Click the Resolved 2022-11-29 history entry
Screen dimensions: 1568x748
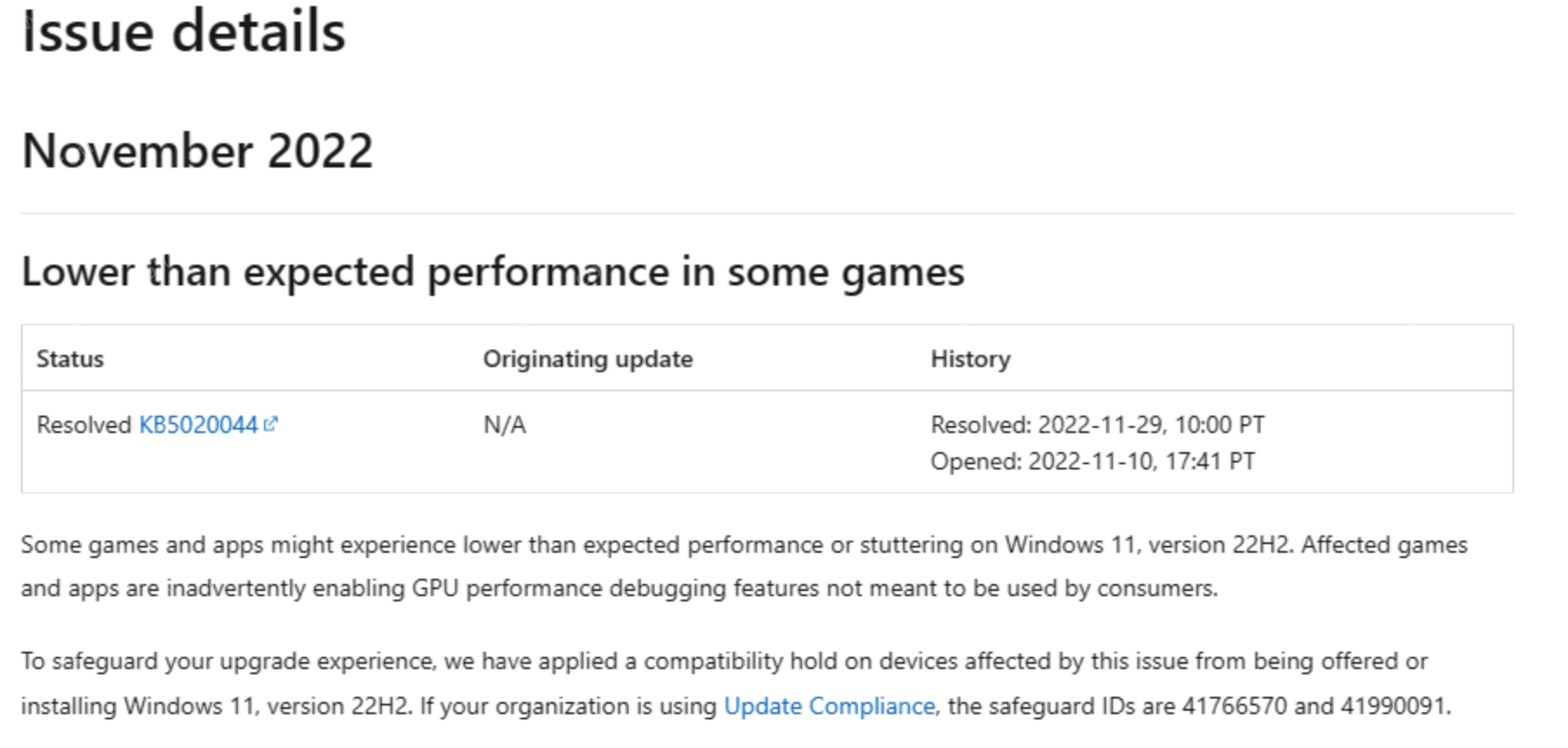click(x=1097, y=425)
